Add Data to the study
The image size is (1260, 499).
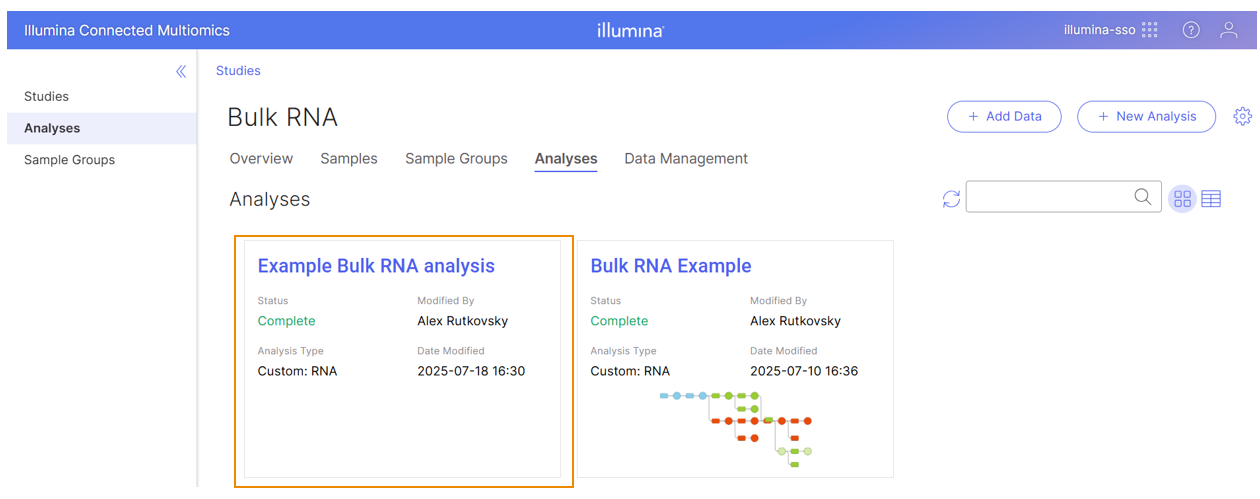click(x=1005, y=116)
